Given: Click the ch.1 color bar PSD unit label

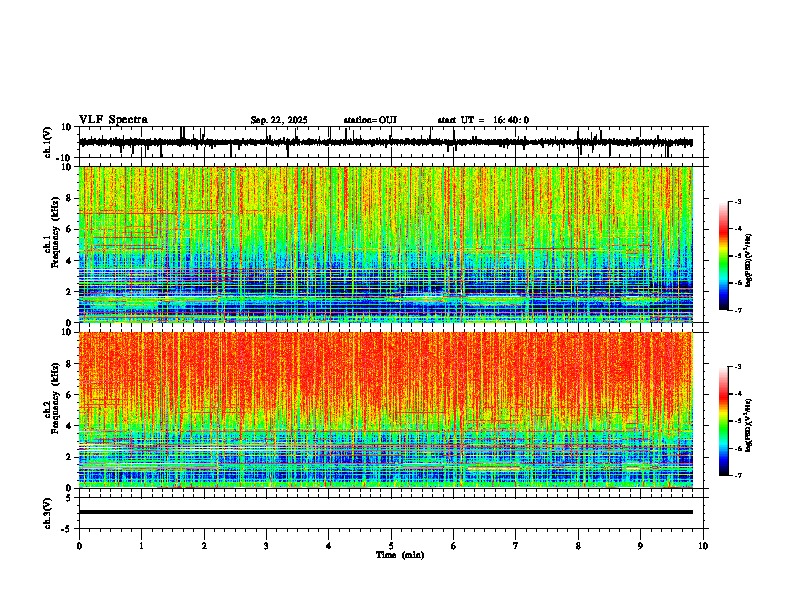Looking at the screenshot, I should (749, 260).
